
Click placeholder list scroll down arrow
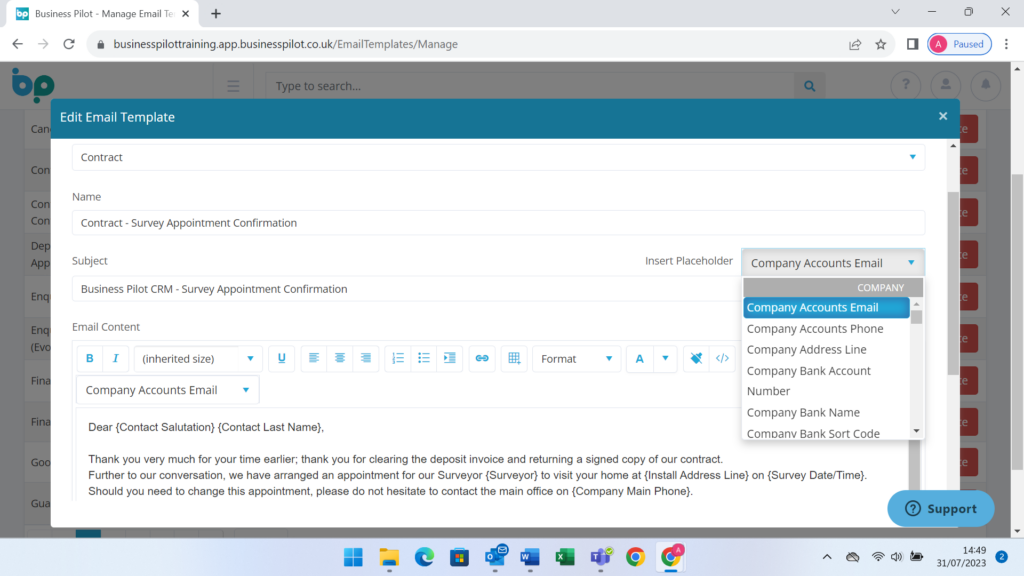916,431
